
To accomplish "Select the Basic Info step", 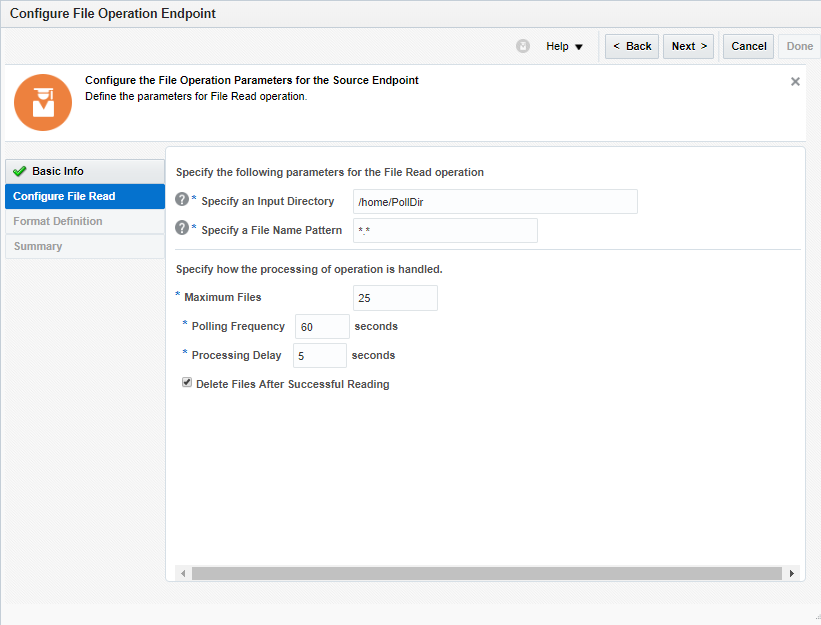I will click(60, 171).
